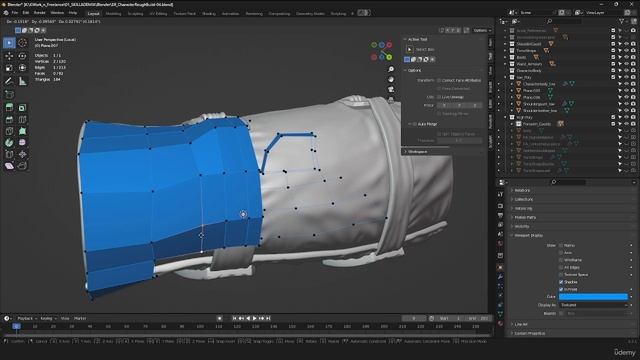Select the Knife tool

pos(9,131)
